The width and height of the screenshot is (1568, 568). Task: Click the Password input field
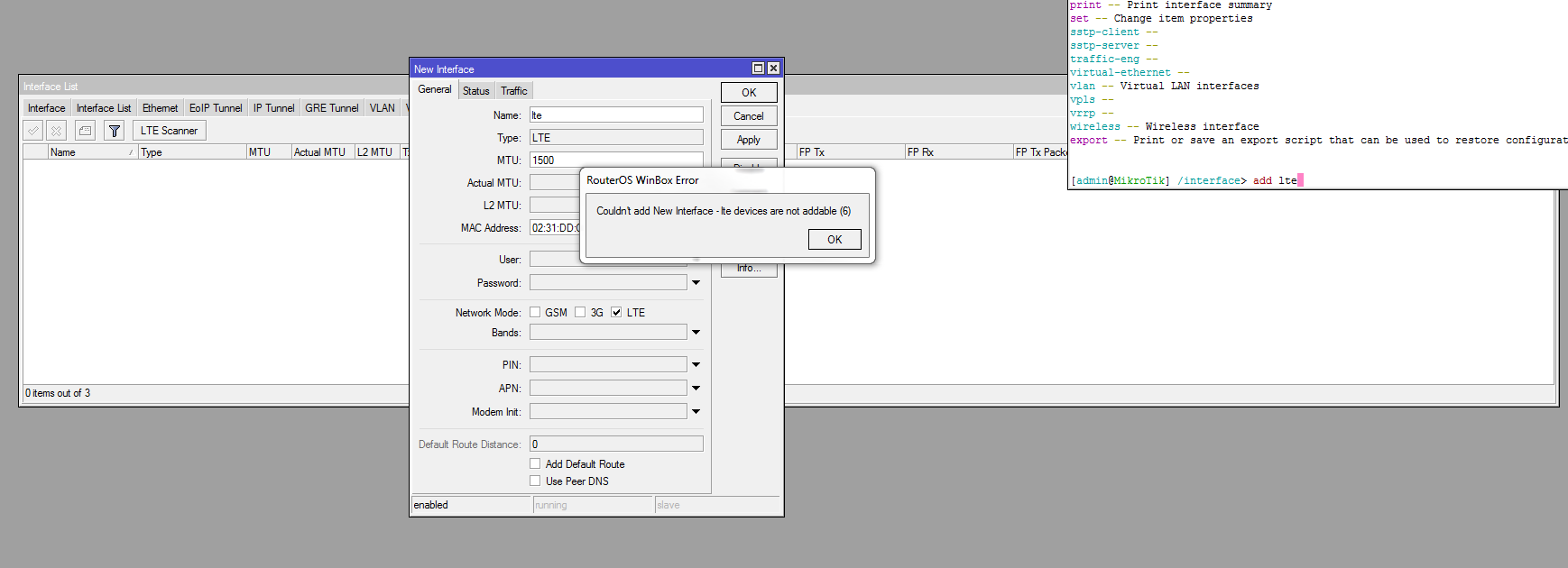click(608, 283)
